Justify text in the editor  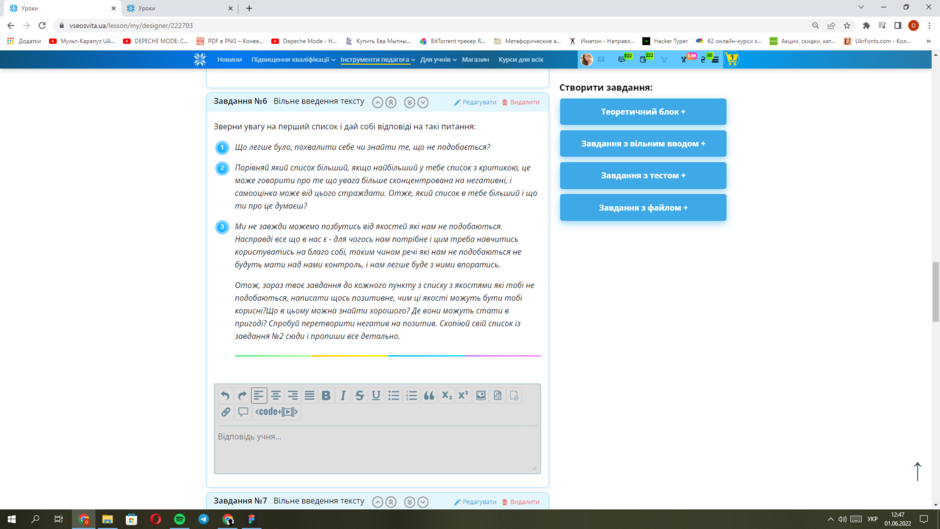click(x=309, y=395)
